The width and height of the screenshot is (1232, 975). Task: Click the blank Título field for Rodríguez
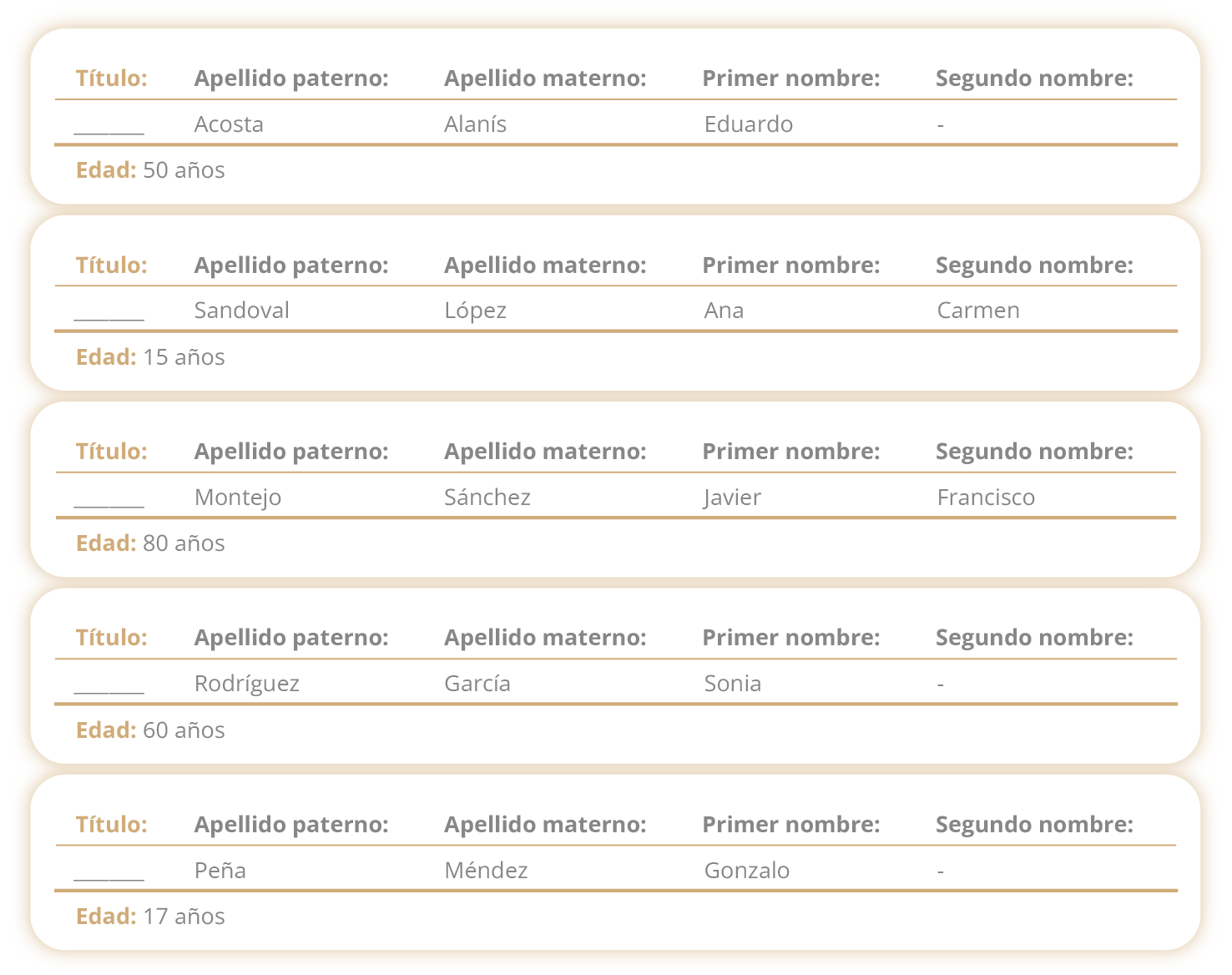coord(109,685)
